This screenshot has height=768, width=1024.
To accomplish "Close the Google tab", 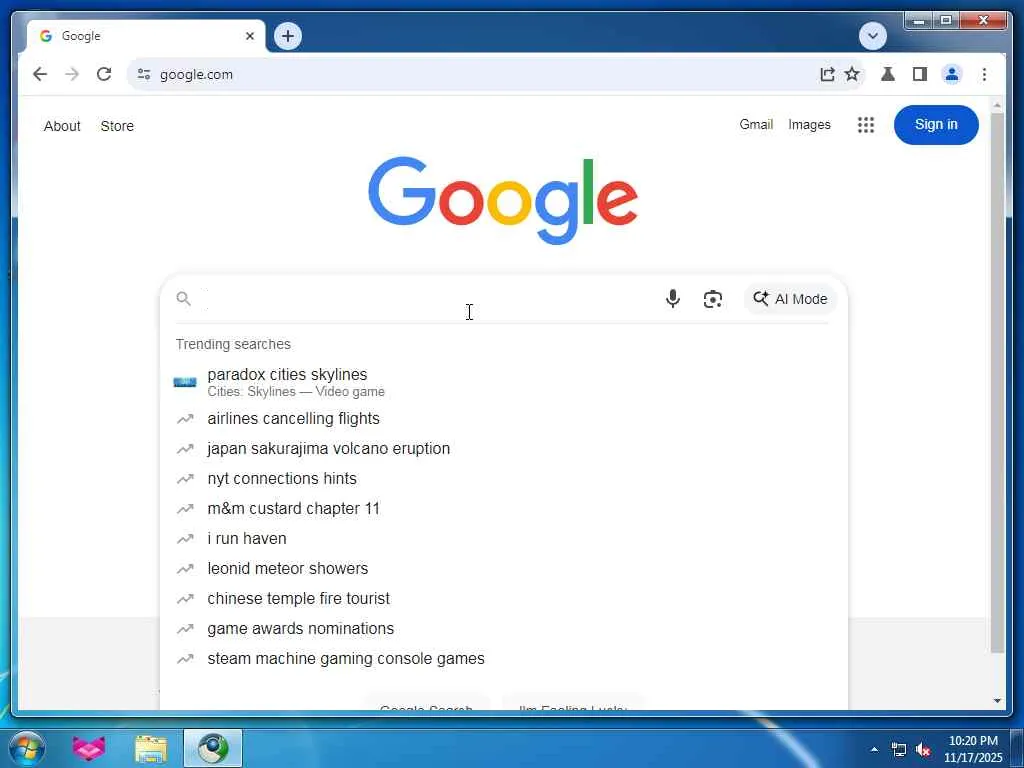I will 249,37.
